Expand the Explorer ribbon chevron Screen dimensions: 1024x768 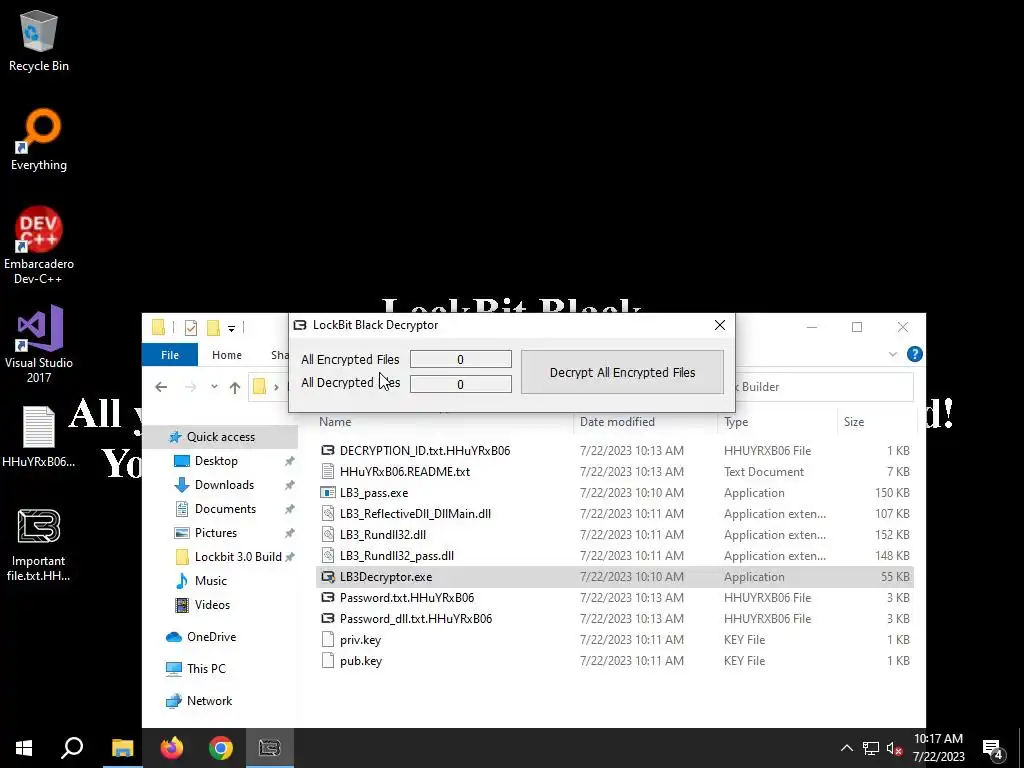tap(893, 355)
